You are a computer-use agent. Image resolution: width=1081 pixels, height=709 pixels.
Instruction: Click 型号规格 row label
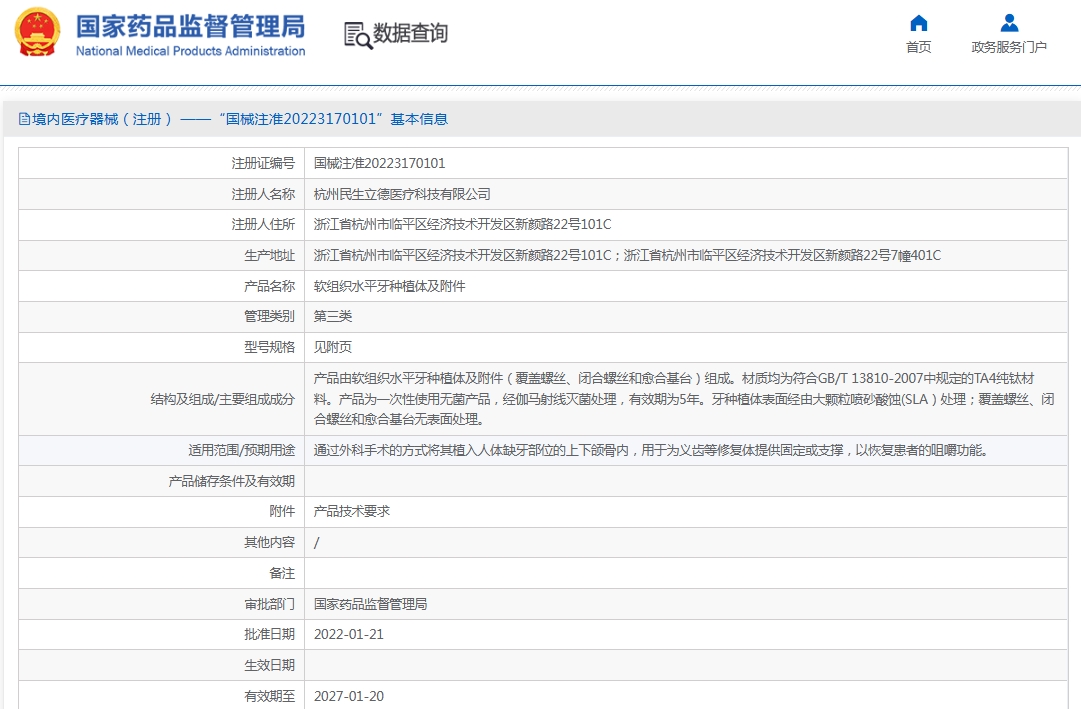click(x=269, y=347)
